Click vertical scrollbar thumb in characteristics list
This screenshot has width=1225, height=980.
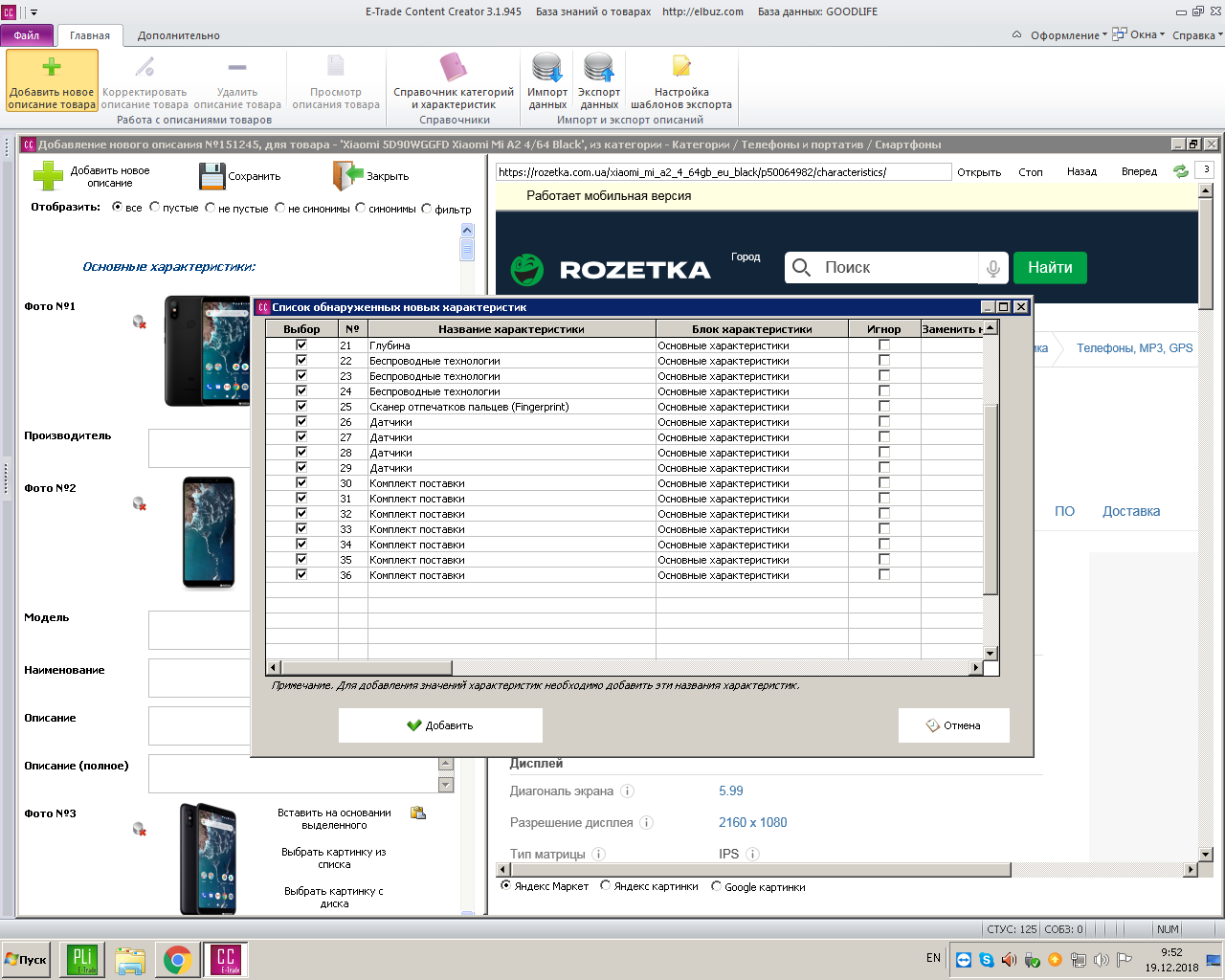coord(991,498)
